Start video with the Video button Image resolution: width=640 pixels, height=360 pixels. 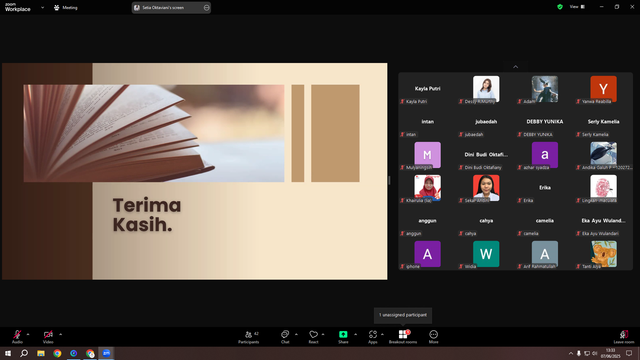[x=48, y=337]
